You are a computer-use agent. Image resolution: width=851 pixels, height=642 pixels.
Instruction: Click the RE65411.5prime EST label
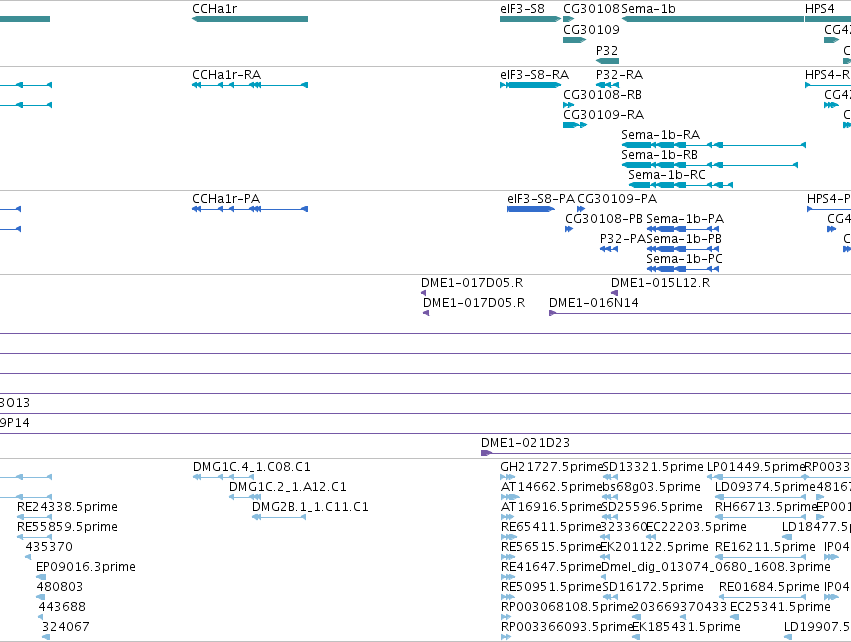tap(551, 527)
